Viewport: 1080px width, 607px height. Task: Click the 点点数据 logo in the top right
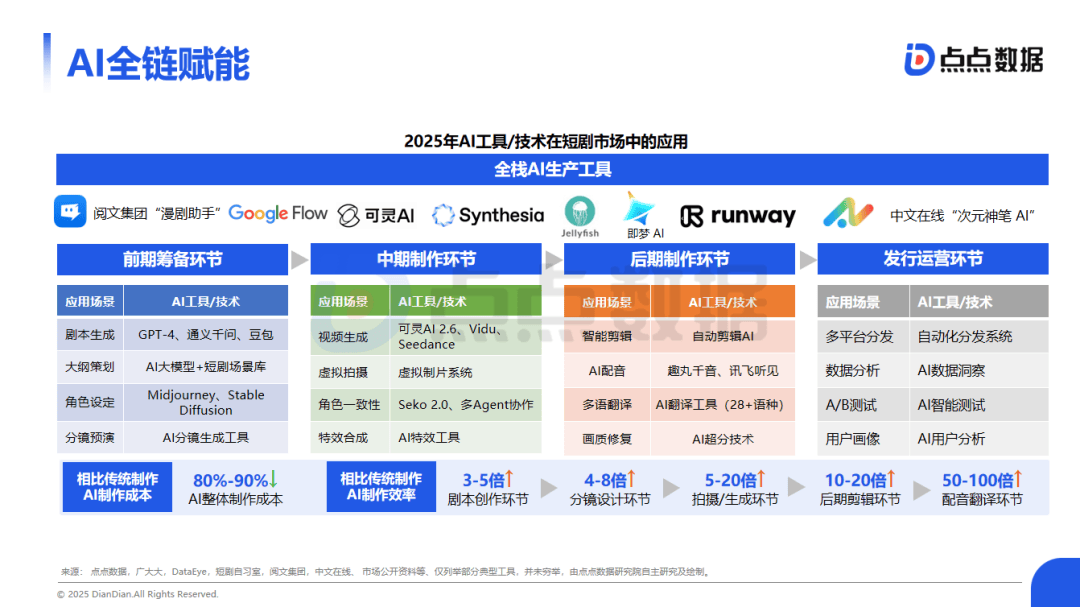click(973, 59)
